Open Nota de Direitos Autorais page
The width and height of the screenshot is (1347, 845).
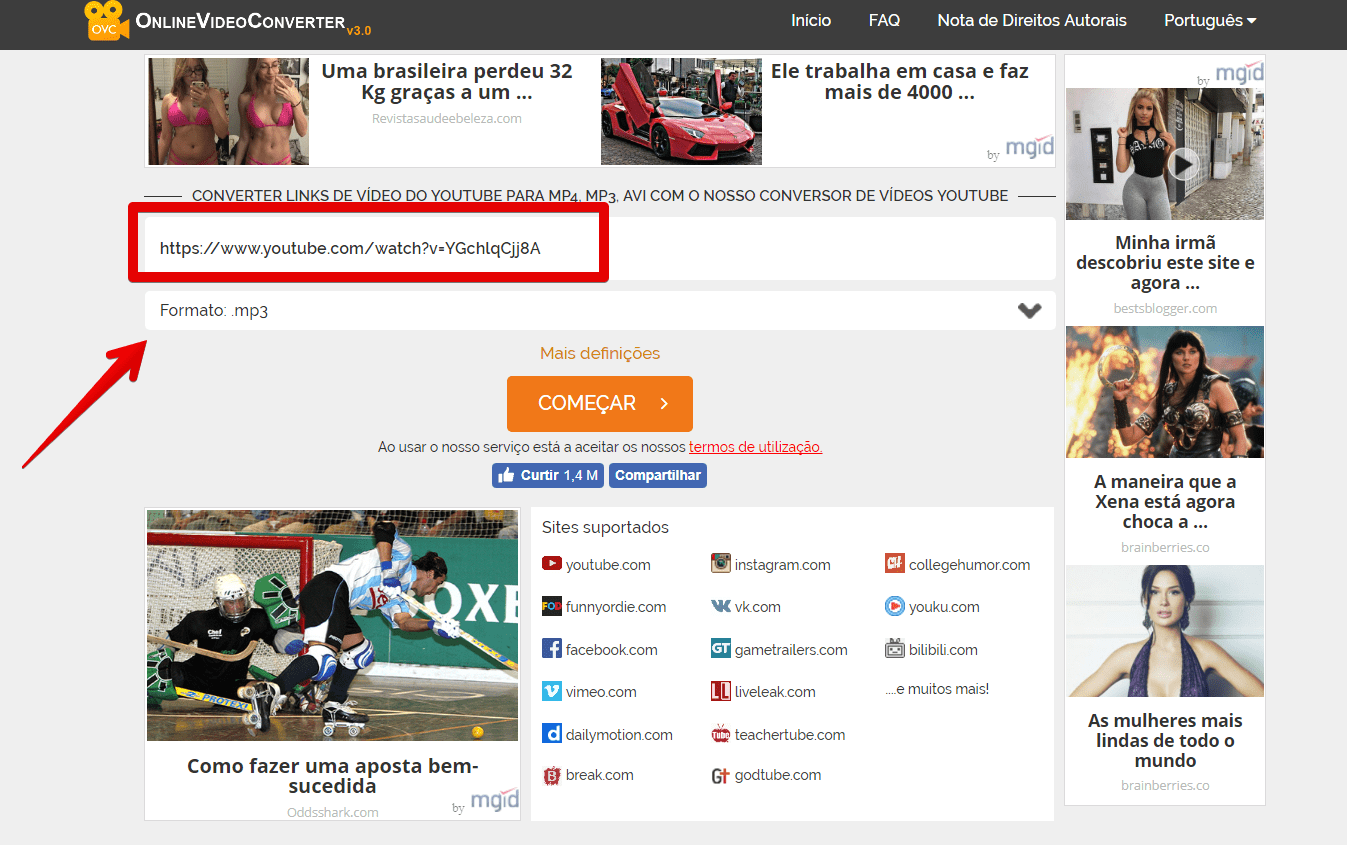tap(1032, 20)
